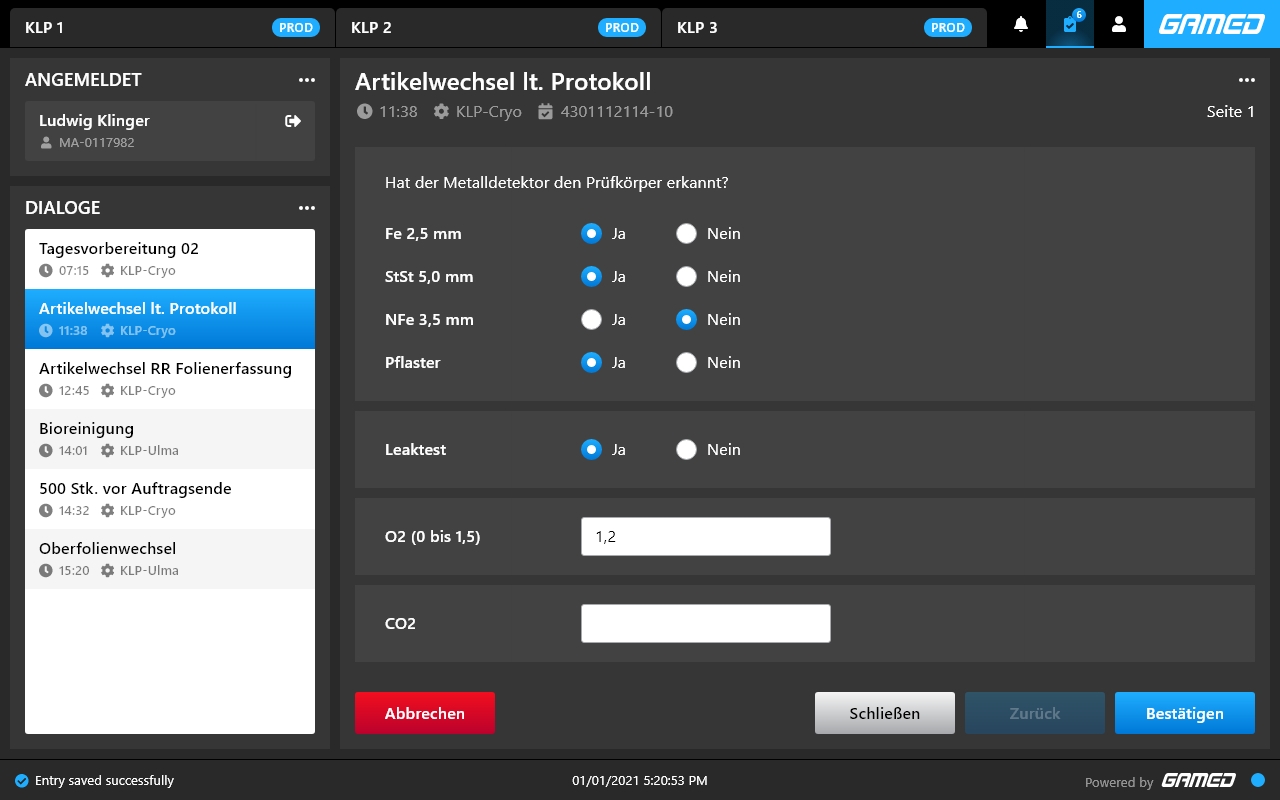This screenshot has width=1280, height=800.
Task: Click the red Abbrechen button
Action: coord(425,713)
